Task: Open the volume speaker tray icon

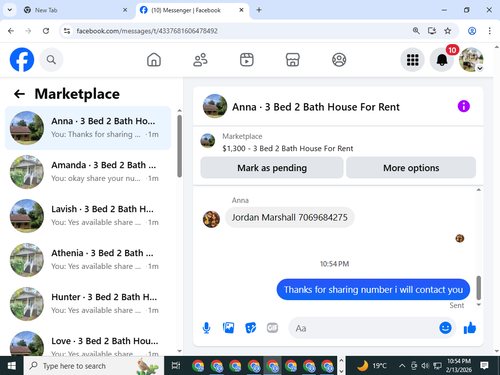Action: click(x=425, y=366)
